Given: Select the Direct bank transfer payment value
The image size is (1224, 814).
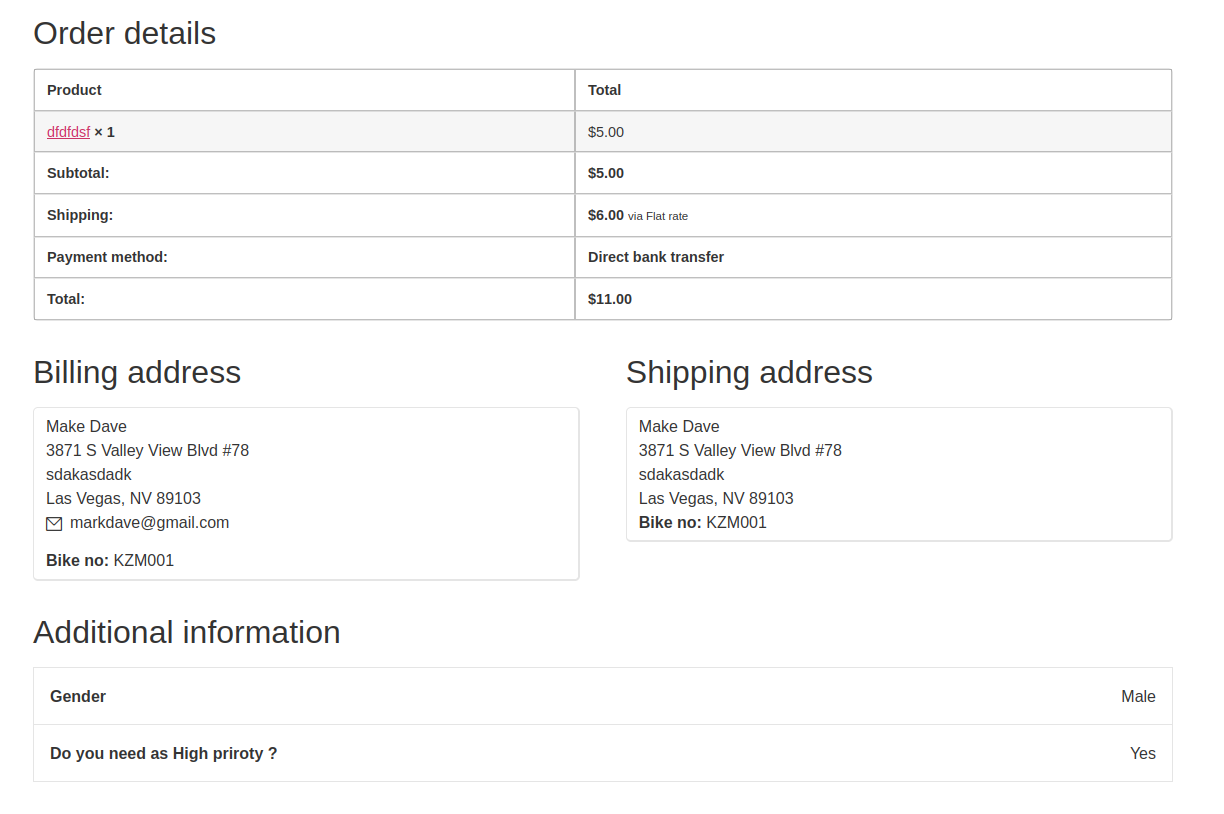Looking at the screenshot, I should pos(656,257).
